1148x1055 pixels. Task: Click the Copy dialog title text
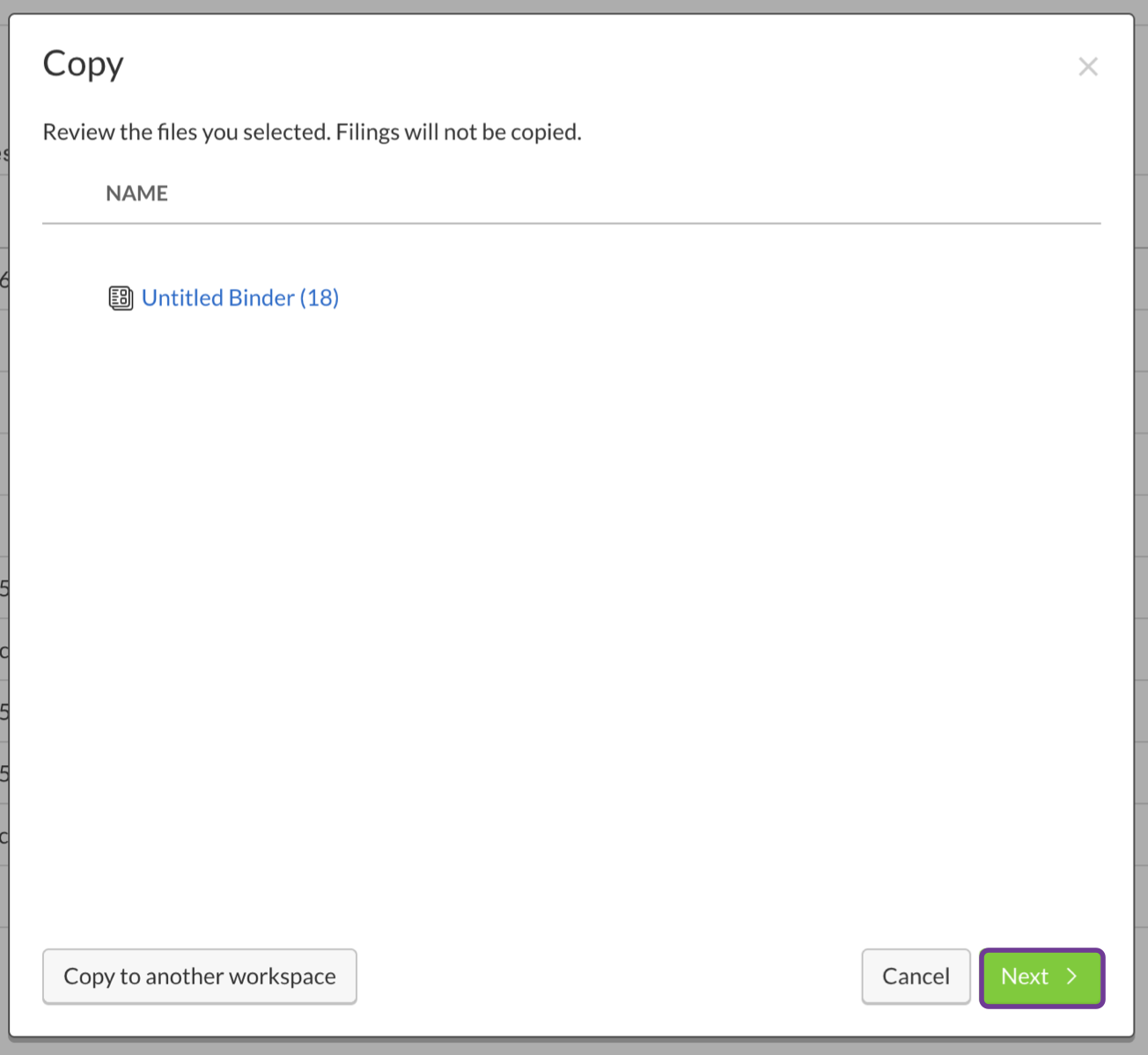pos(83,63)
